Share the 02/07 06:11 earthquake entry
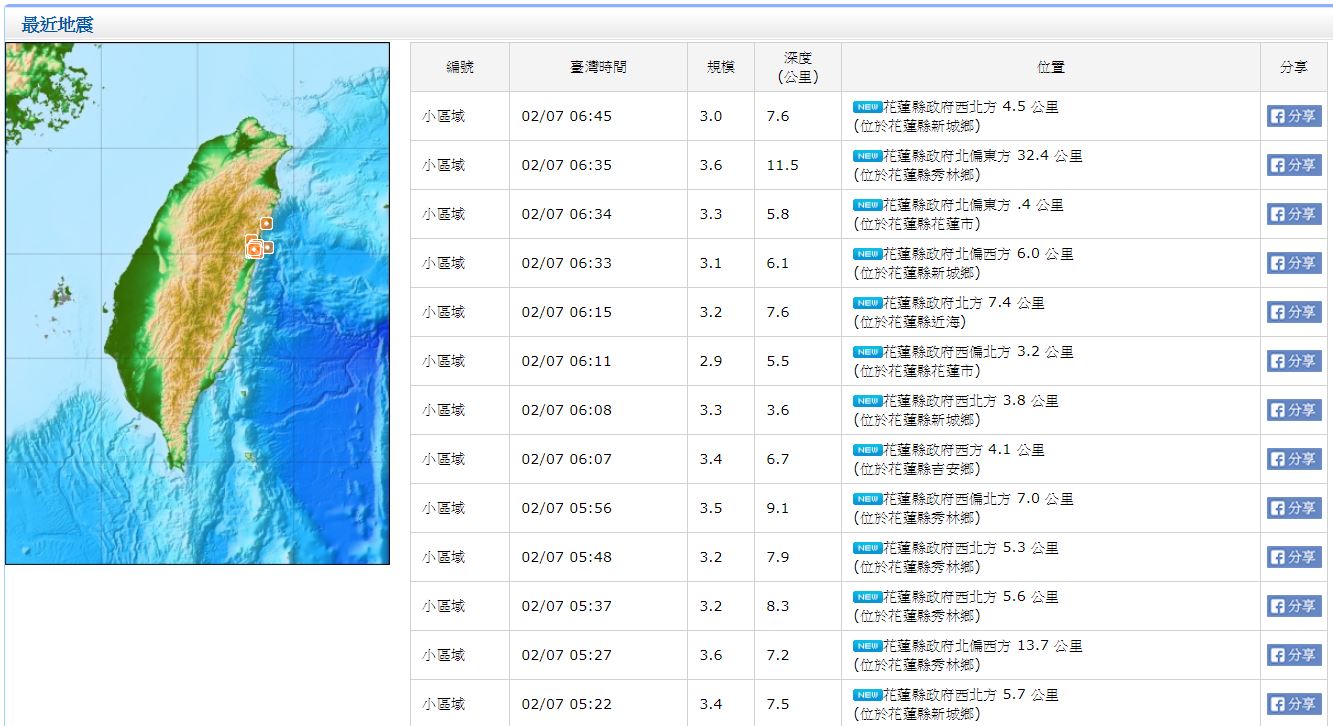The width and height of the screenshot is (1333, 726). point(1294,361)
